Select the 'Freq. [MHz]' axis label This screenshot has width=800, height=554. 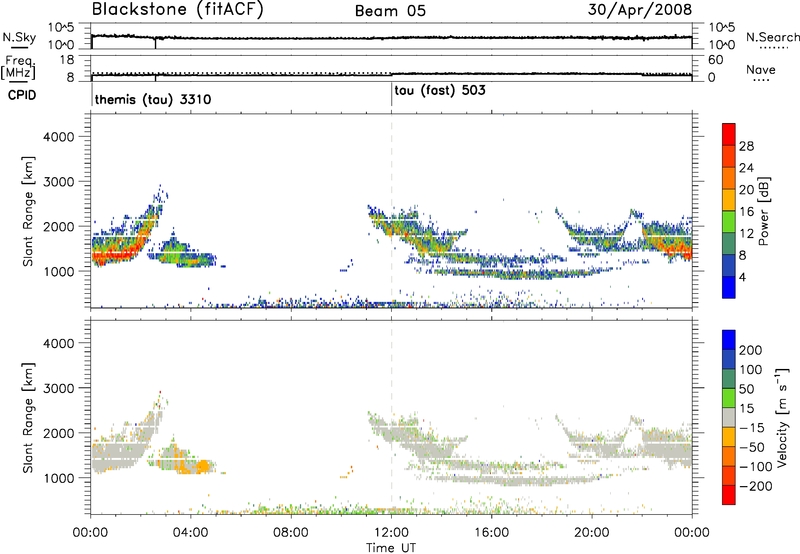(x=18, y=68)
